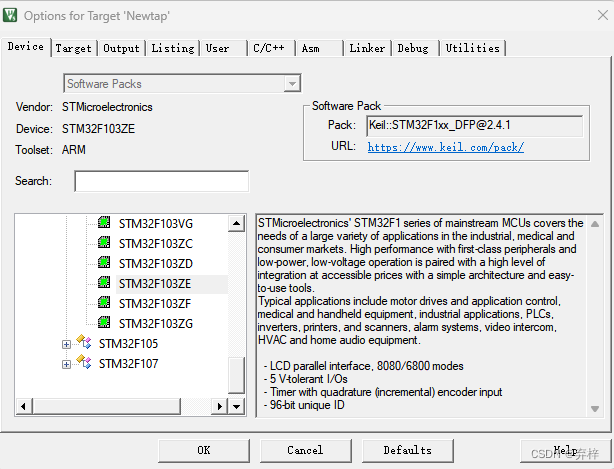Switch to the C/C++ tab

tap(271, 49)
